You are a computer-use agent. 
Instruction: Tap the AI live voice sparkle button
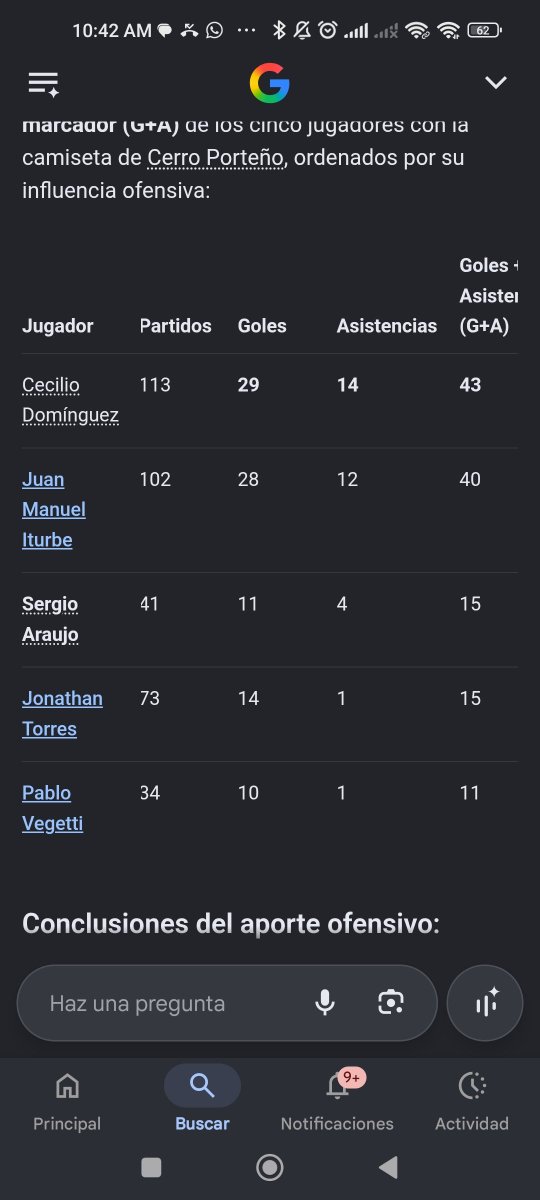click(485, 1003)
